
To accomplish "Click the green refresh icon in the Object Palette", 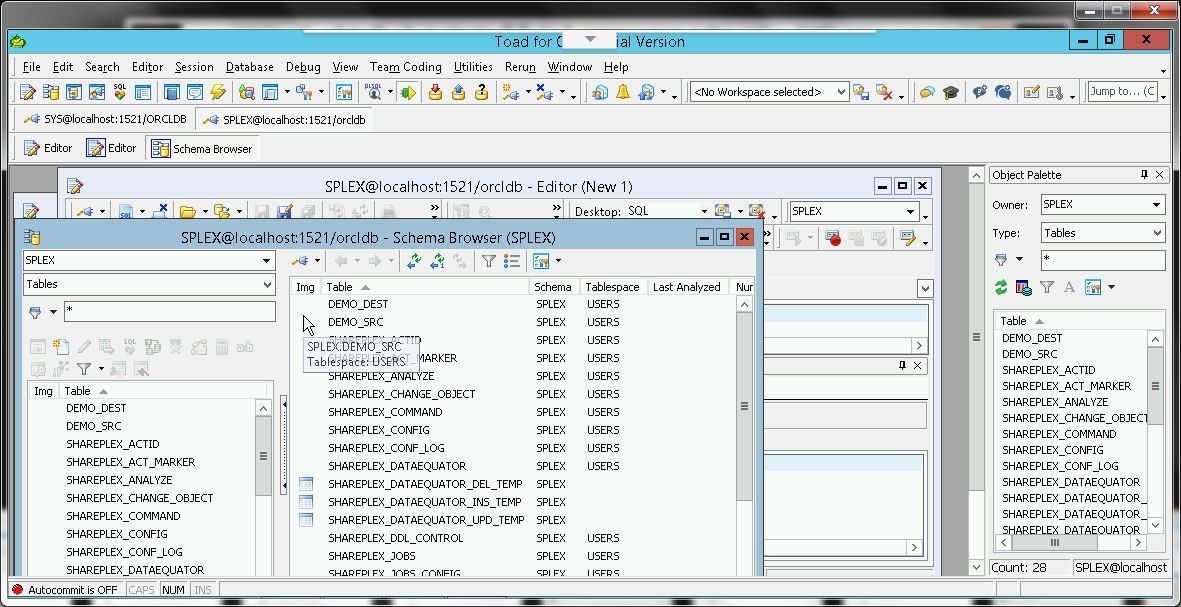I will [x=1001, y=287].
